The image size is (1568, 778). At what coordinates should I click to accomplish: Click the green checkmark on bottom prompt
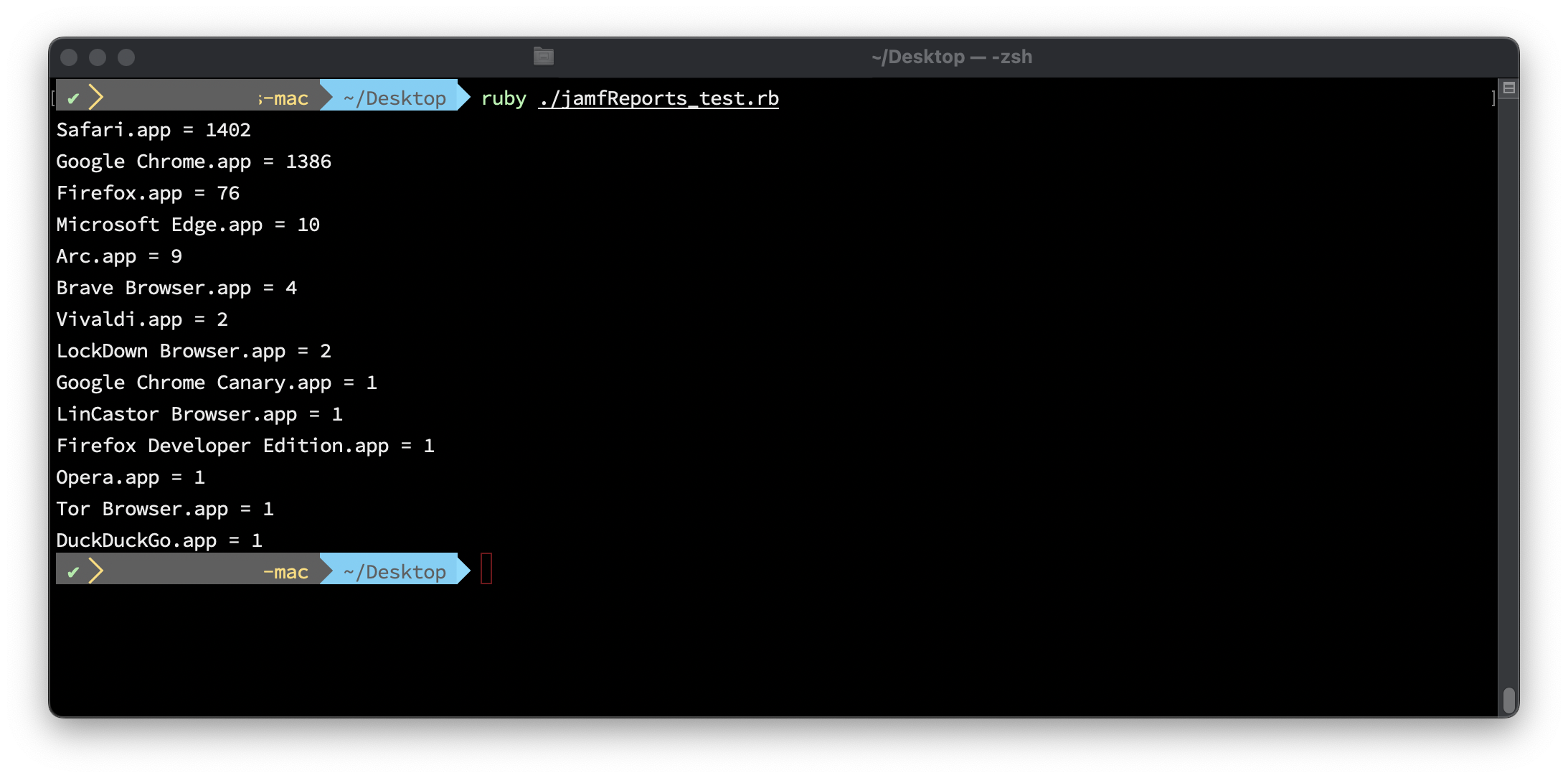coord(73,572)
